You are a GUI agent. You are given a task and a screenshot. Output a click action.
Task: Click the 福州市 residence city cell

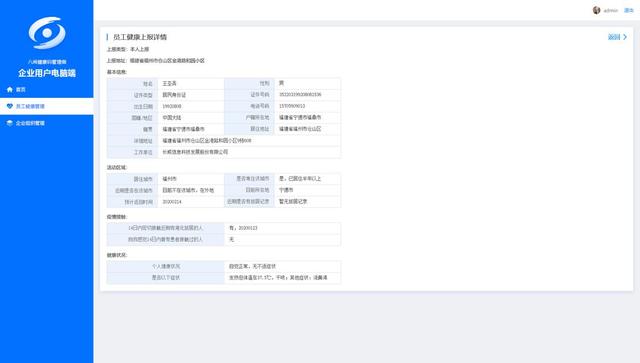click(191, 179)
